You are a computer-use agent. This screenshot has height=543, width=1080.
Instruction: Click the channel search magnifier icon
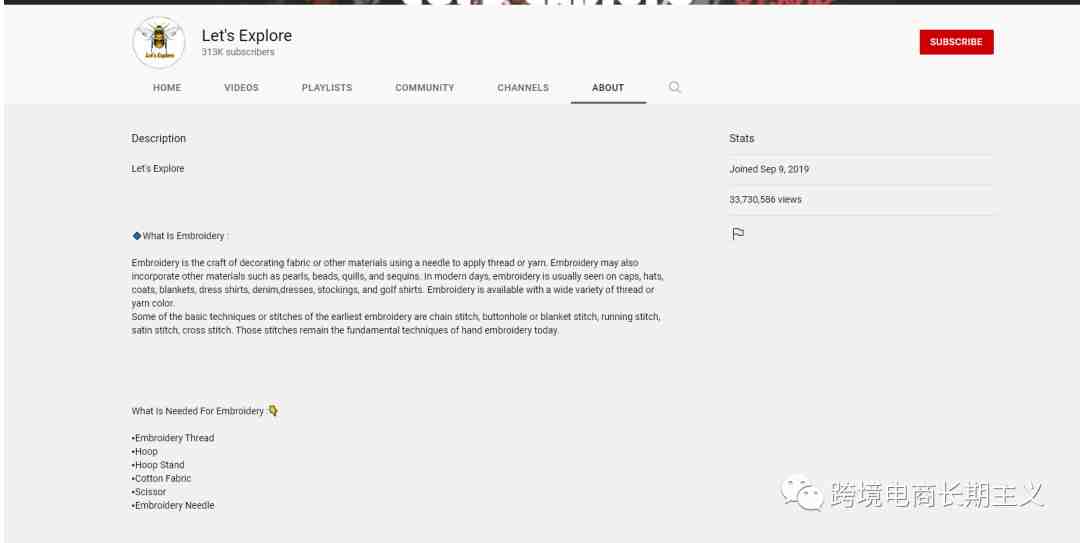(x=675, y=88)
